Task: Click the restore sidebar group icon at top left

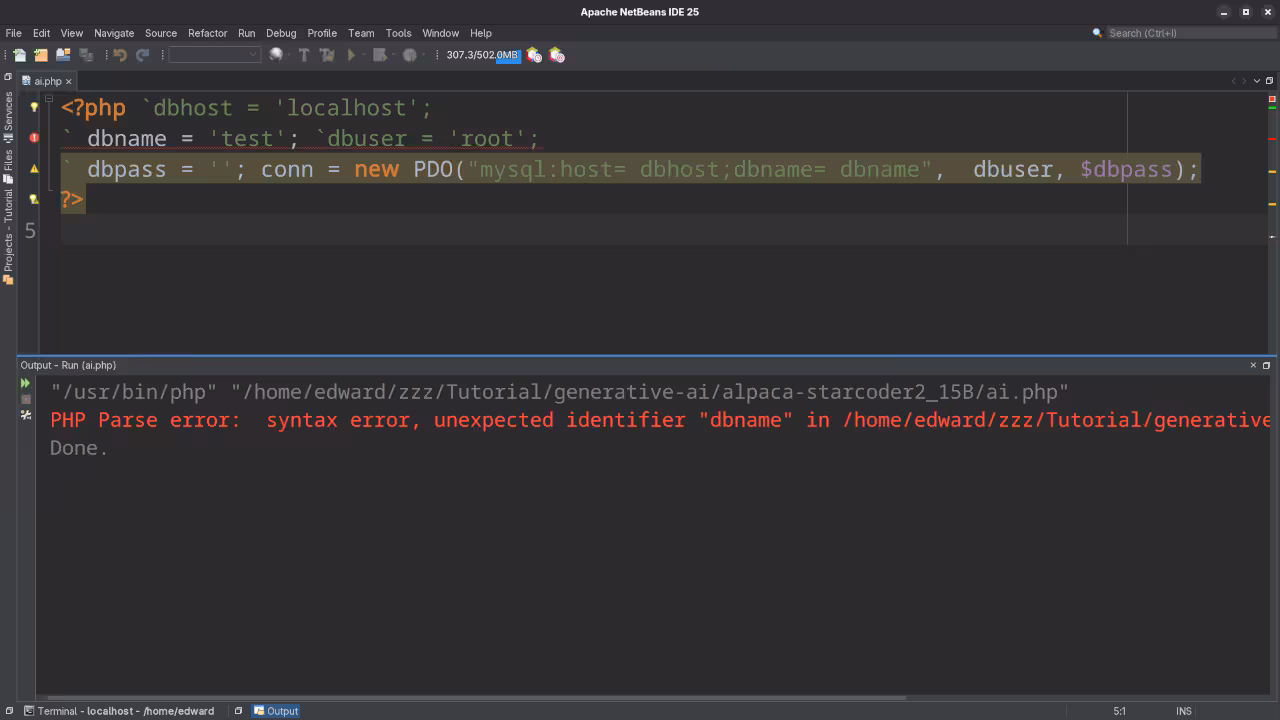Action: pyautogui.click(x=7, y=76)
